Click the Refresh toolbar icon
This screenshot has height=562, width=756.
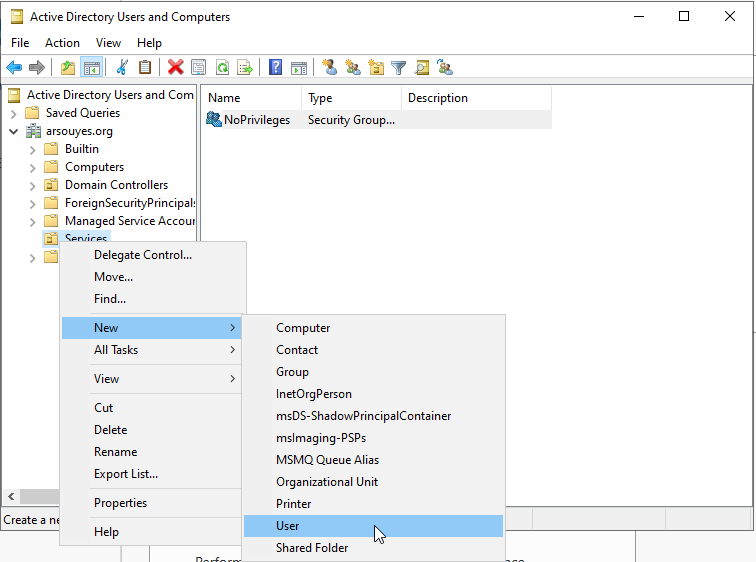tap(222, 67)
